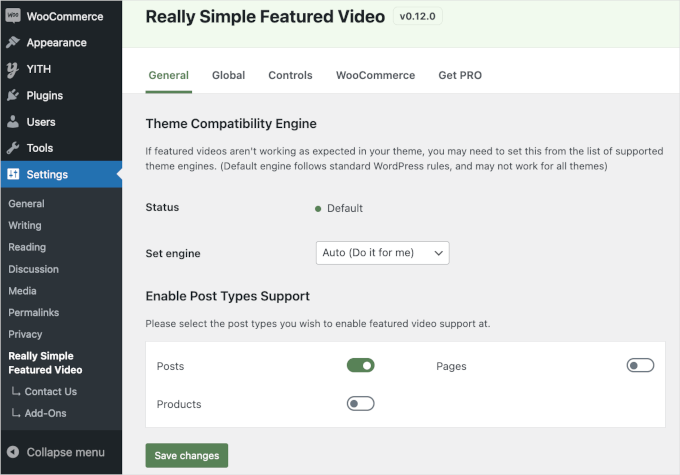Screen dimensions: 680x475
Task: Click the Collapse menu arrow icon
Action: (13, 452)
